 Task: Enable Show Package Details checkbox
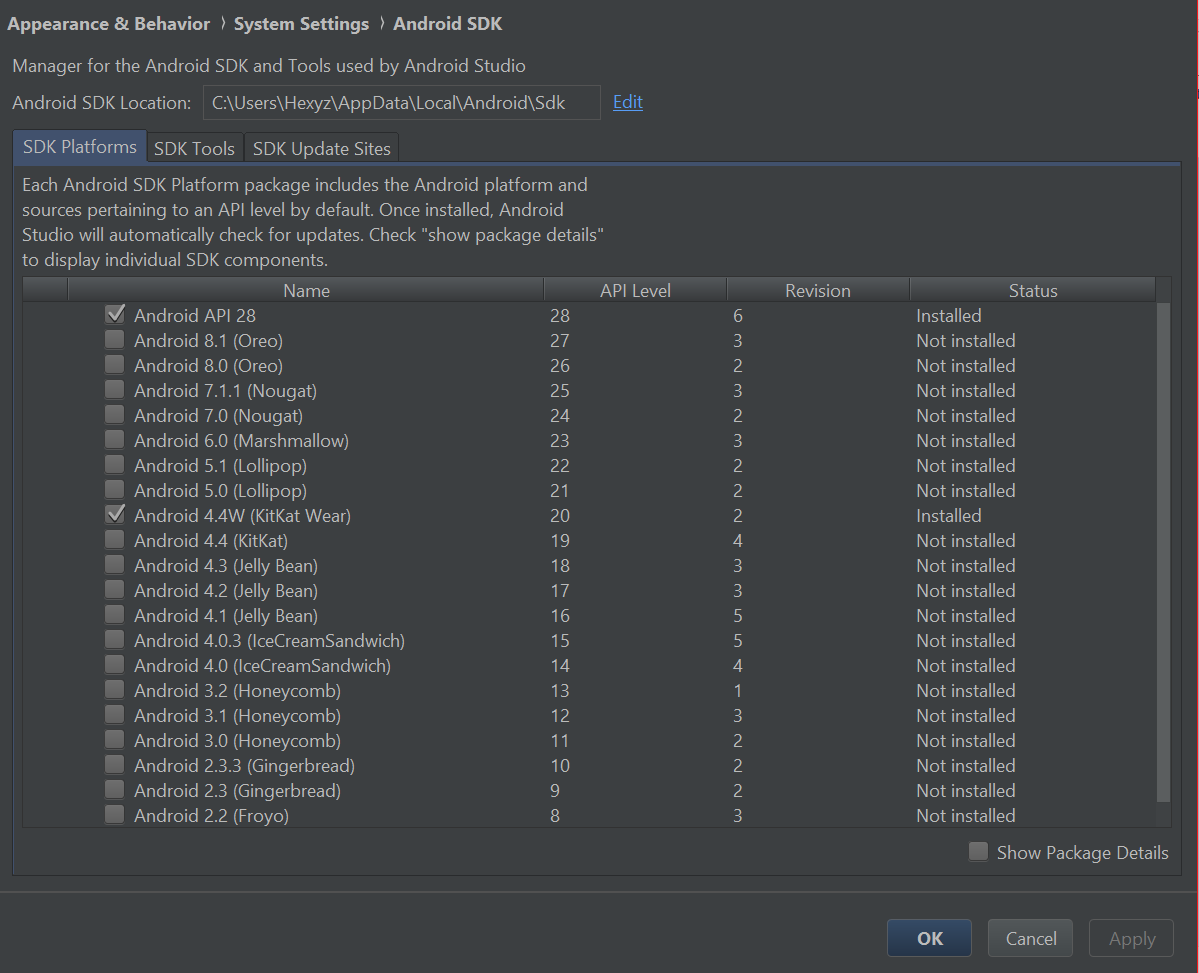click(978, 852)
